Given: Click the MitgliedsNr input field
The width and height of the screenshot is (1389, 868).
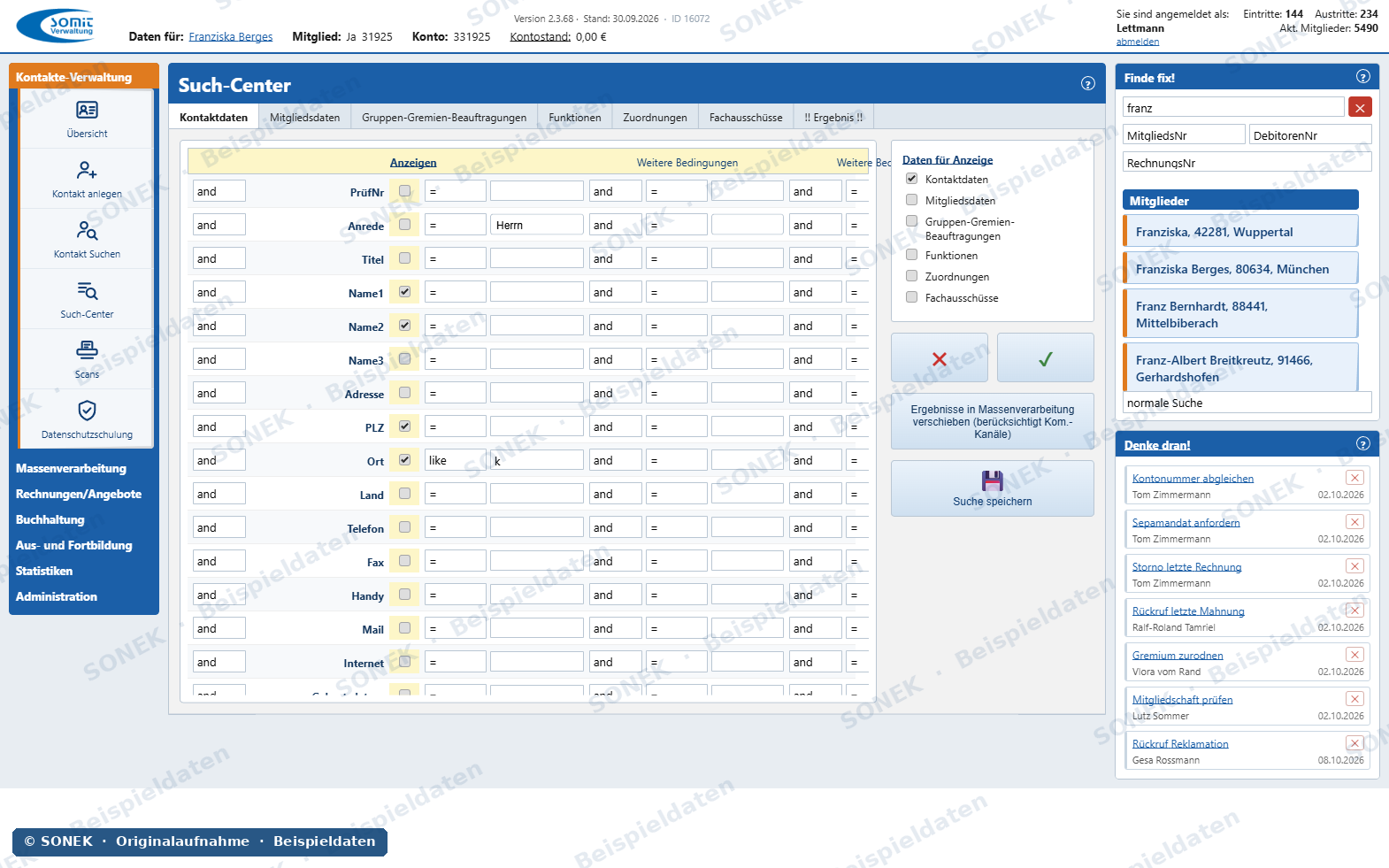Looking at the screenshot, I should pyautogui.click(x=1185, y=135).
